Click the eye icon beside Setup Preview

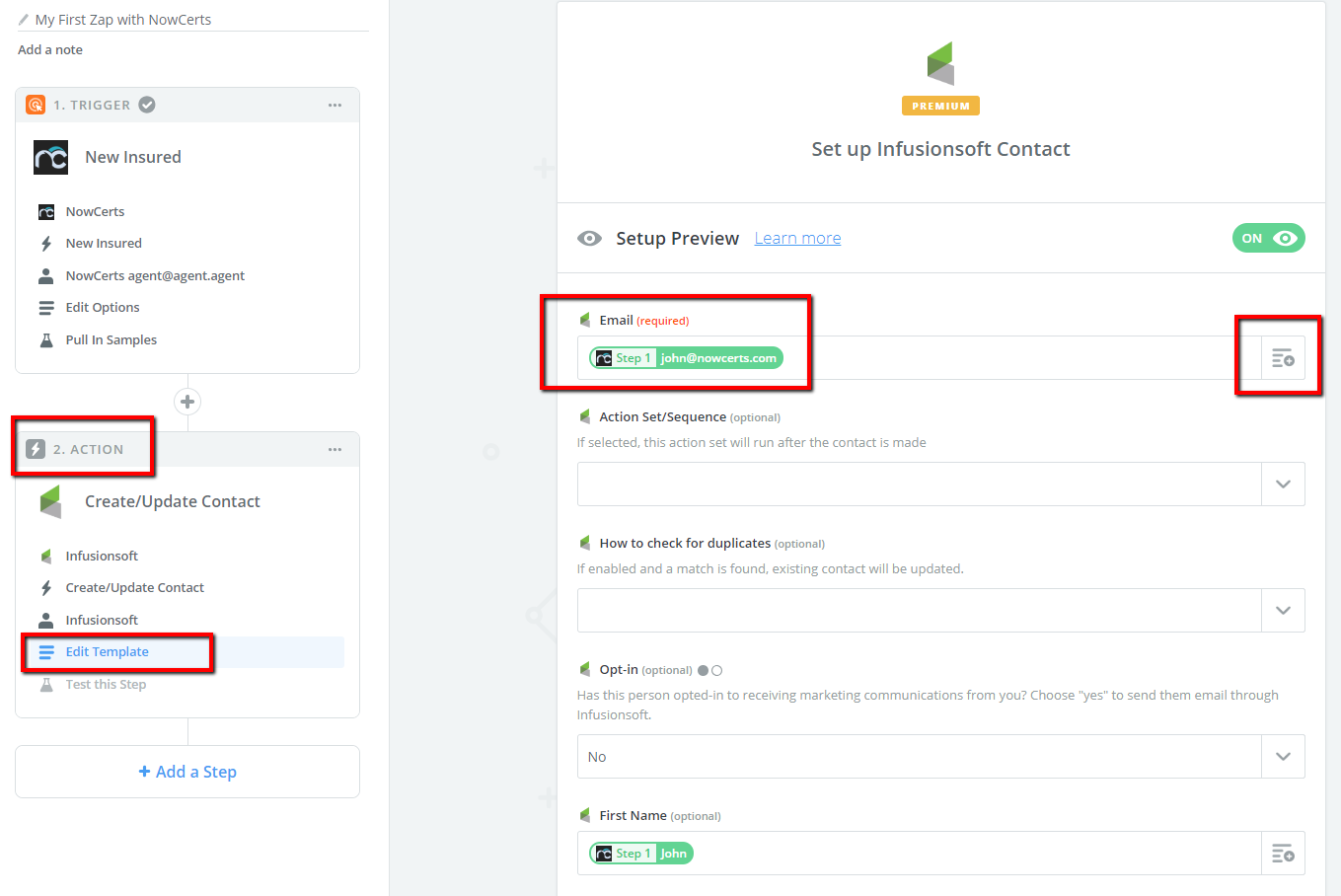pos(590,239)
